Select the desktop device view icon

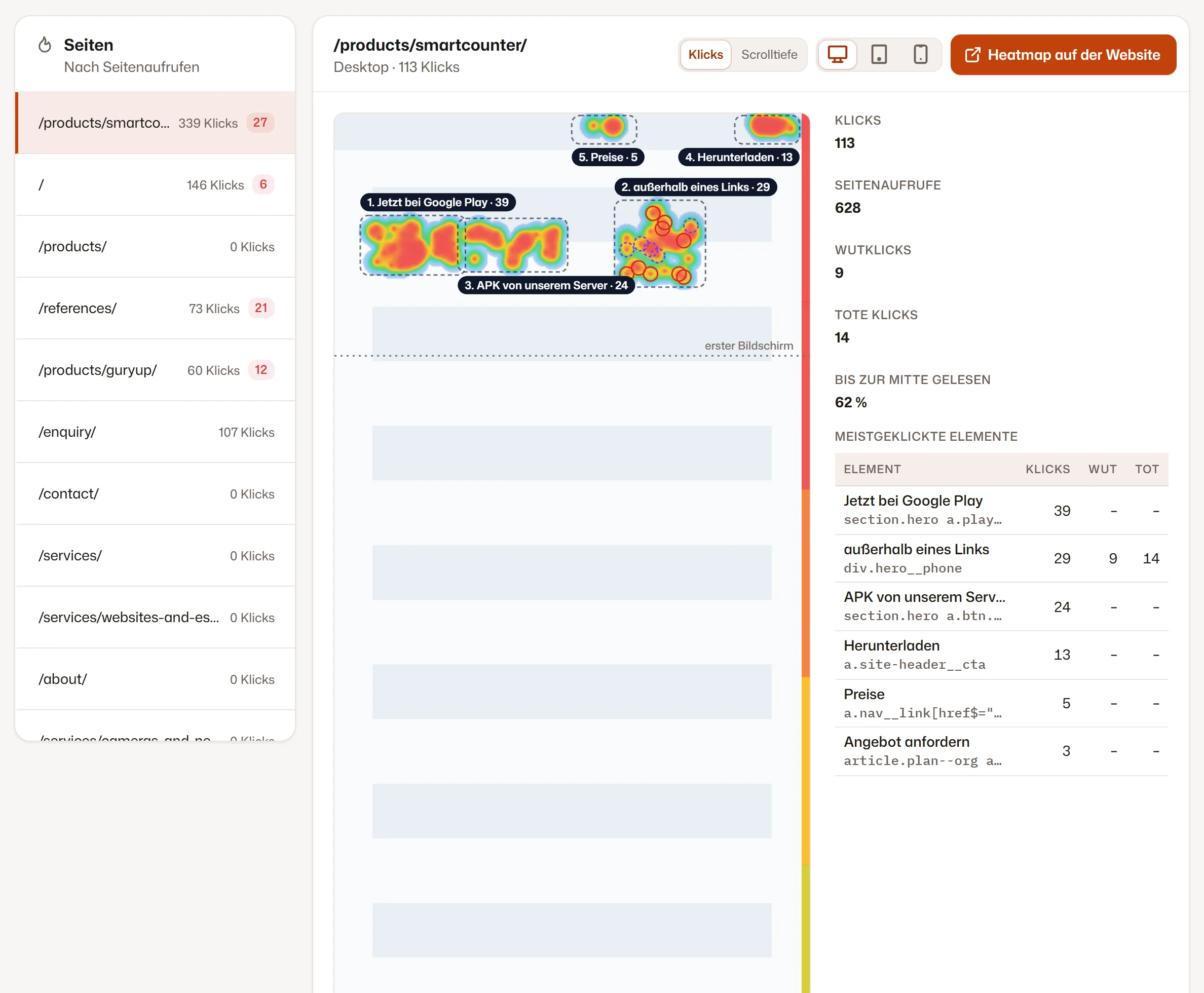(837, 55)
